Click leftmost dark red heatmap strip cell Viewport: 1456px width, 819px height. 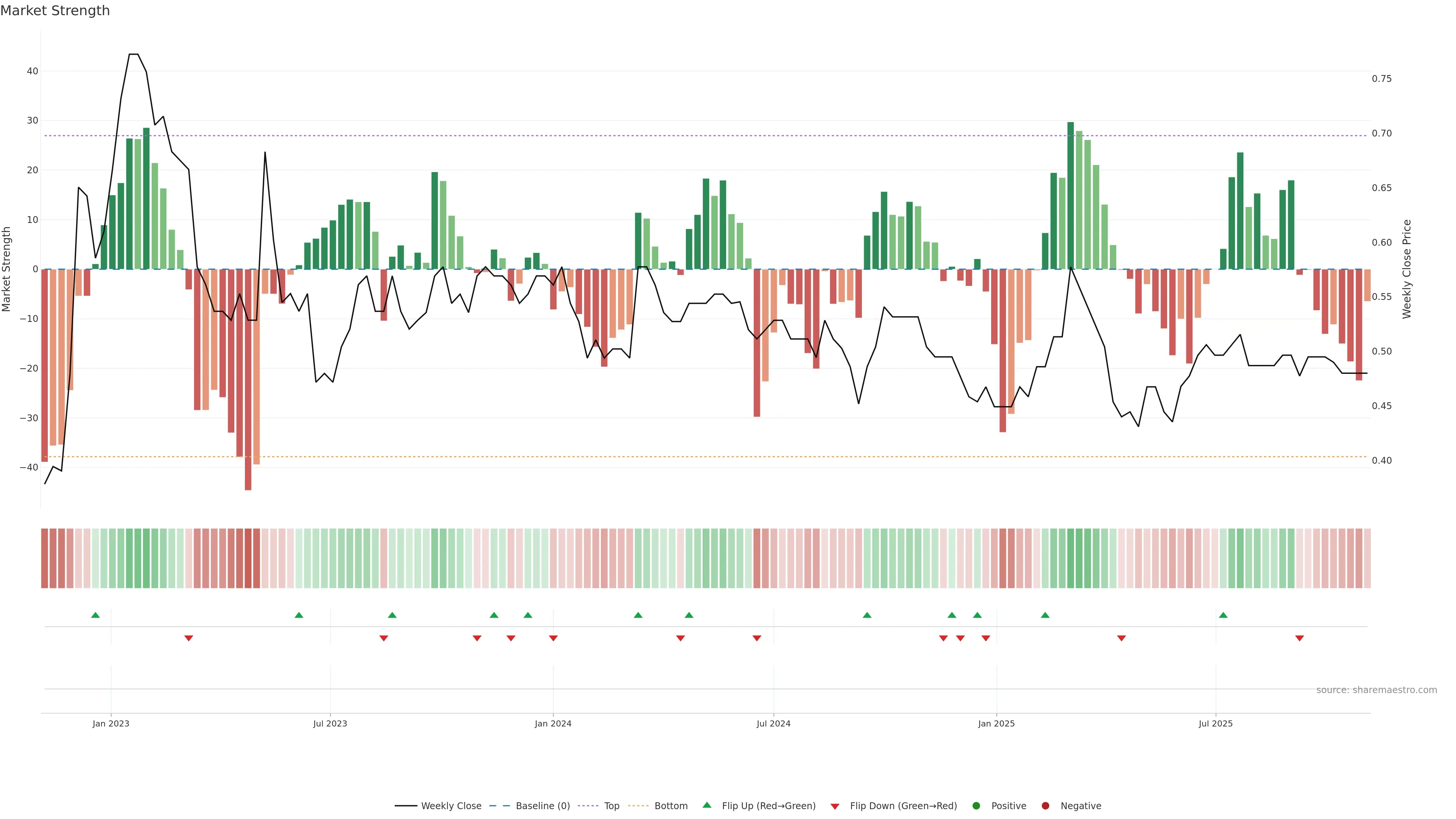[x=45, y=559]
